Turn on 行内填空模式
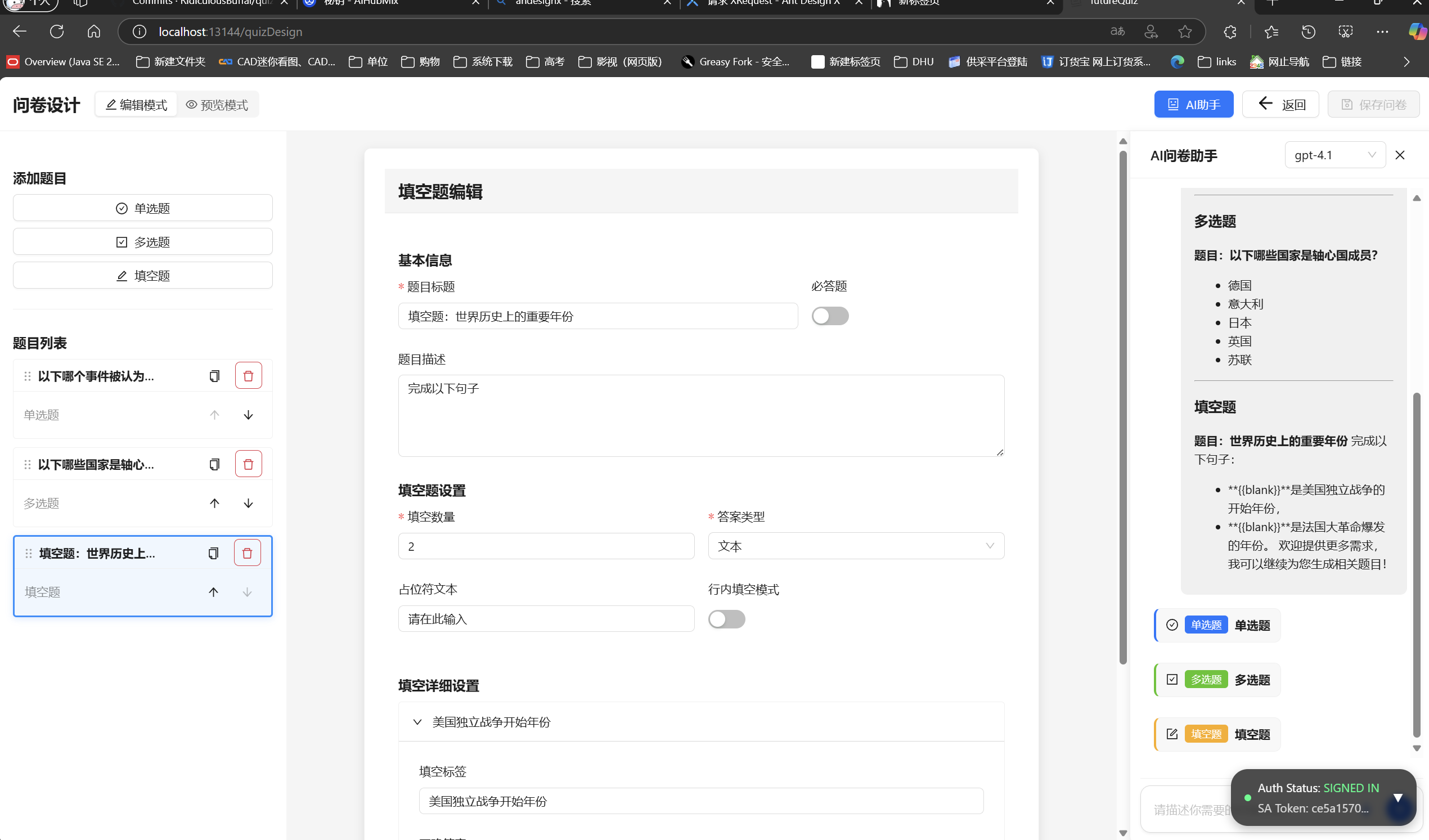 pos(726,619)
